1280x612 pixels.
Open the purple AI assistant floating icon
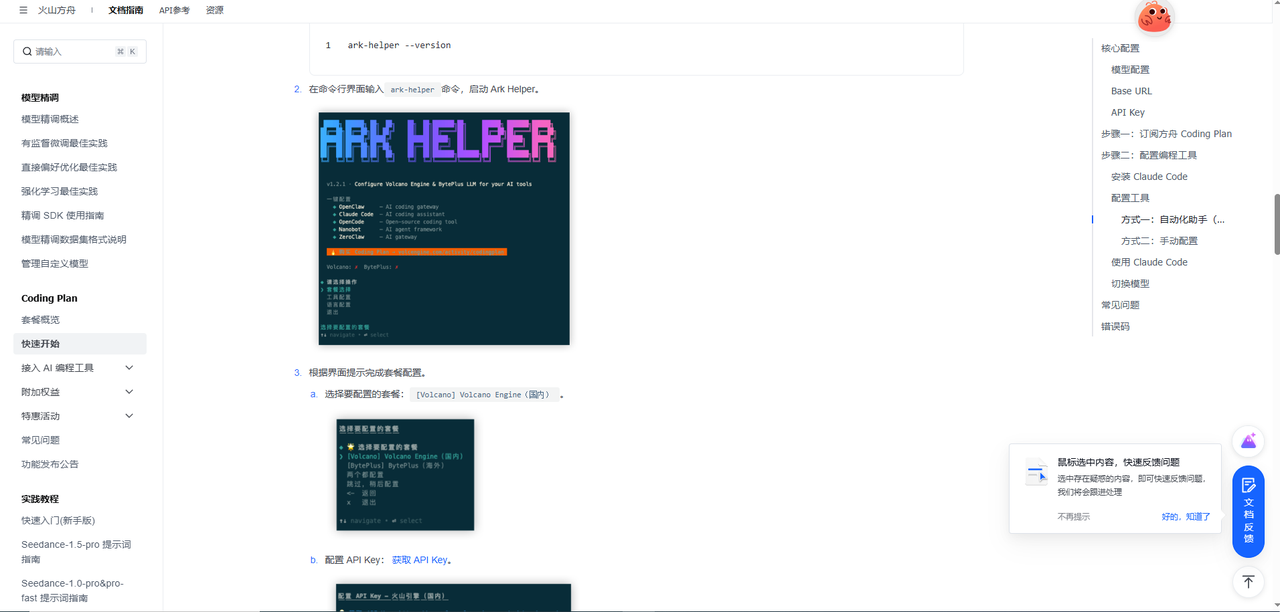[x=1248, y=441]
